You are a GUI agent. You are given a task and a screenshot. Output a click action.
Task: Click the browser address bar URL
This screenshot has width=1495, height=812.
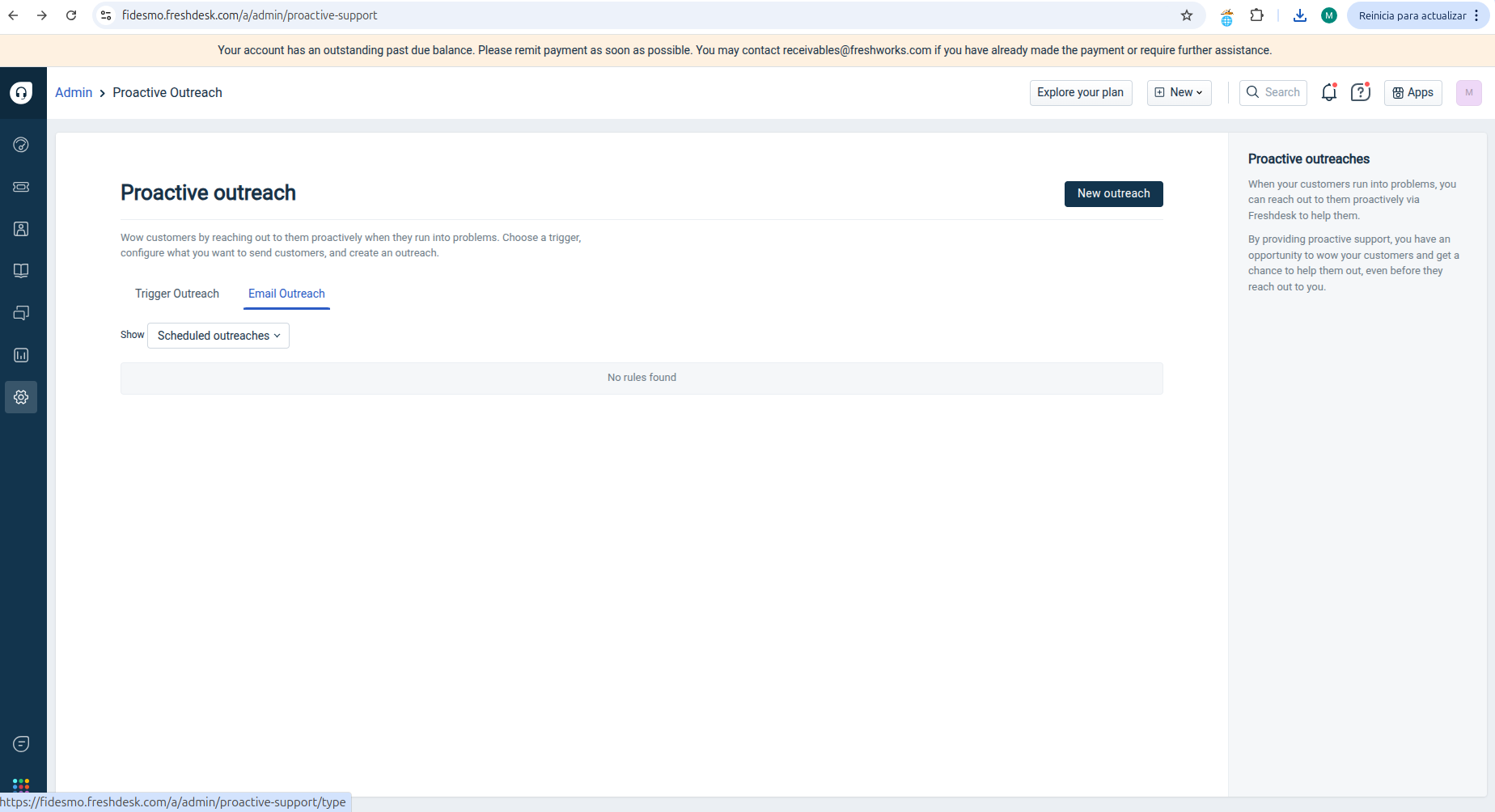pos(249,15)
